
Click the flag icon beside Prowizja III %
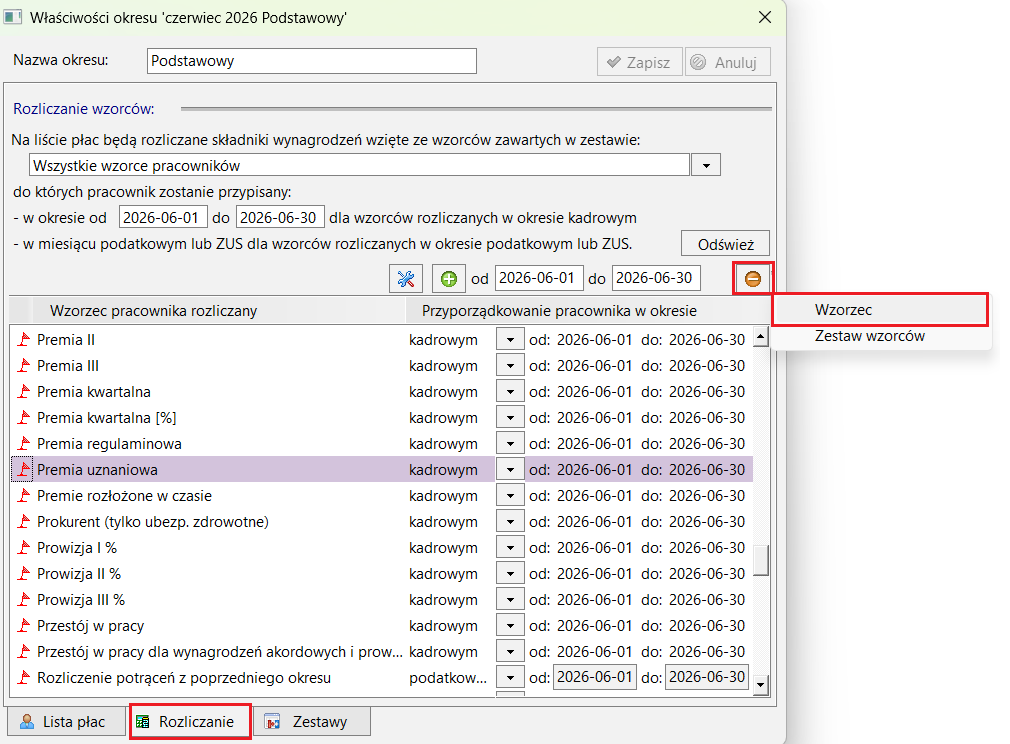coord(24,599)
